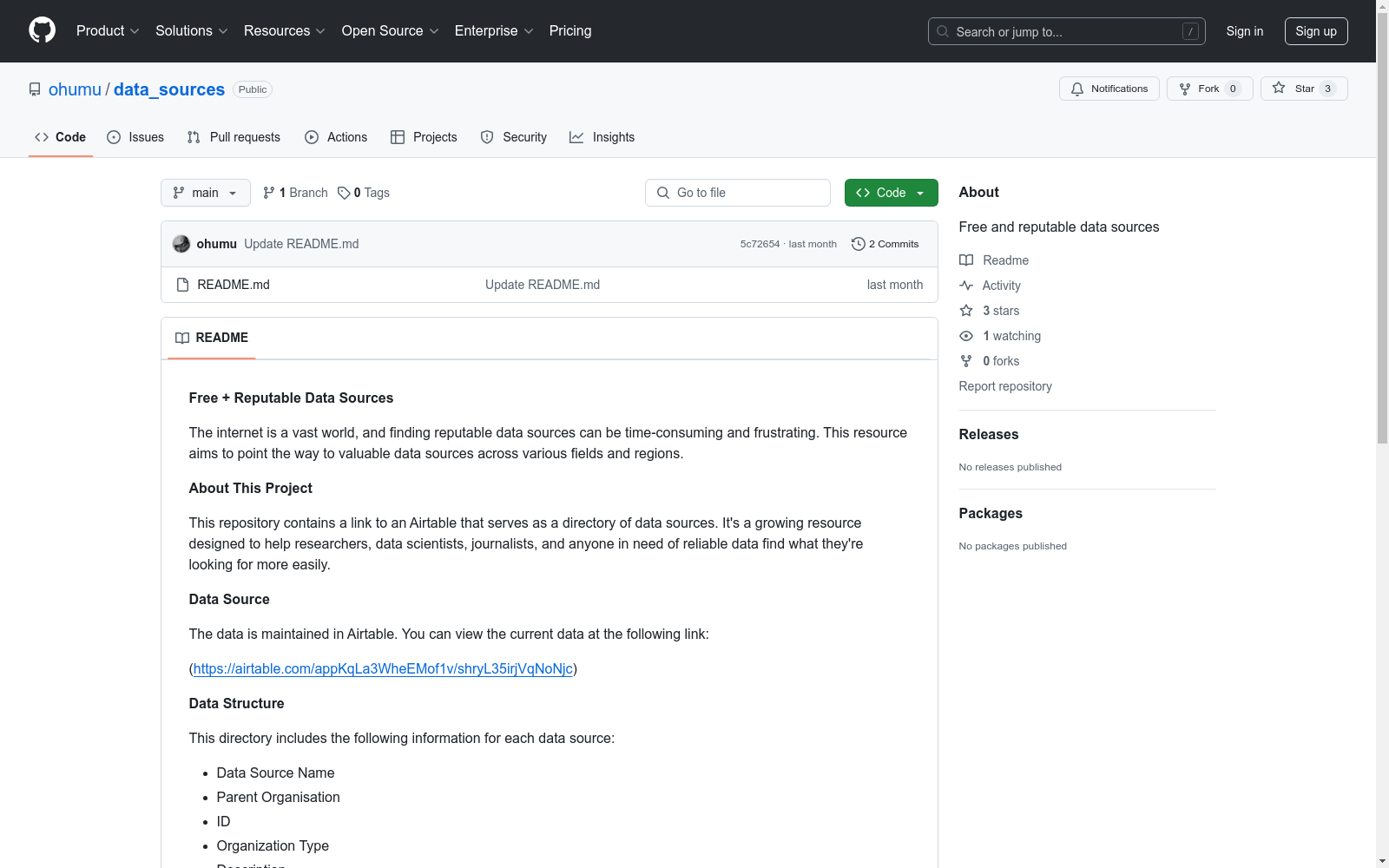Click the ohumu author name in commit row
1389x868 pixels.
coord(217,244)
